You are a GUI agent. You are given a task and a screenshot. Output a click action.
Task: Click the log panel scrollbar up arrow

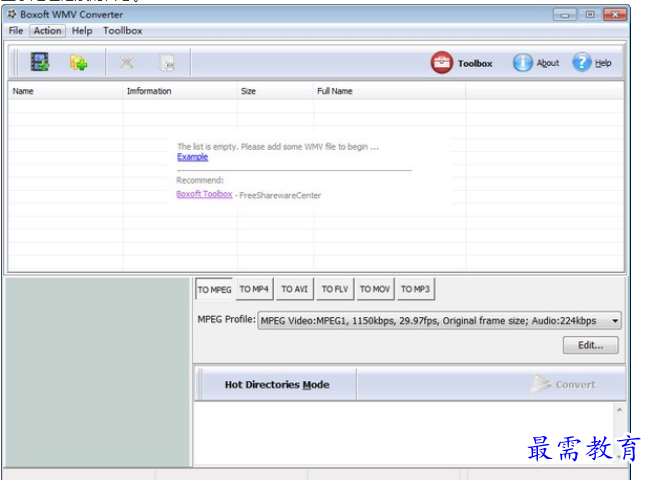pyautogui.click(x=619, y=410)
